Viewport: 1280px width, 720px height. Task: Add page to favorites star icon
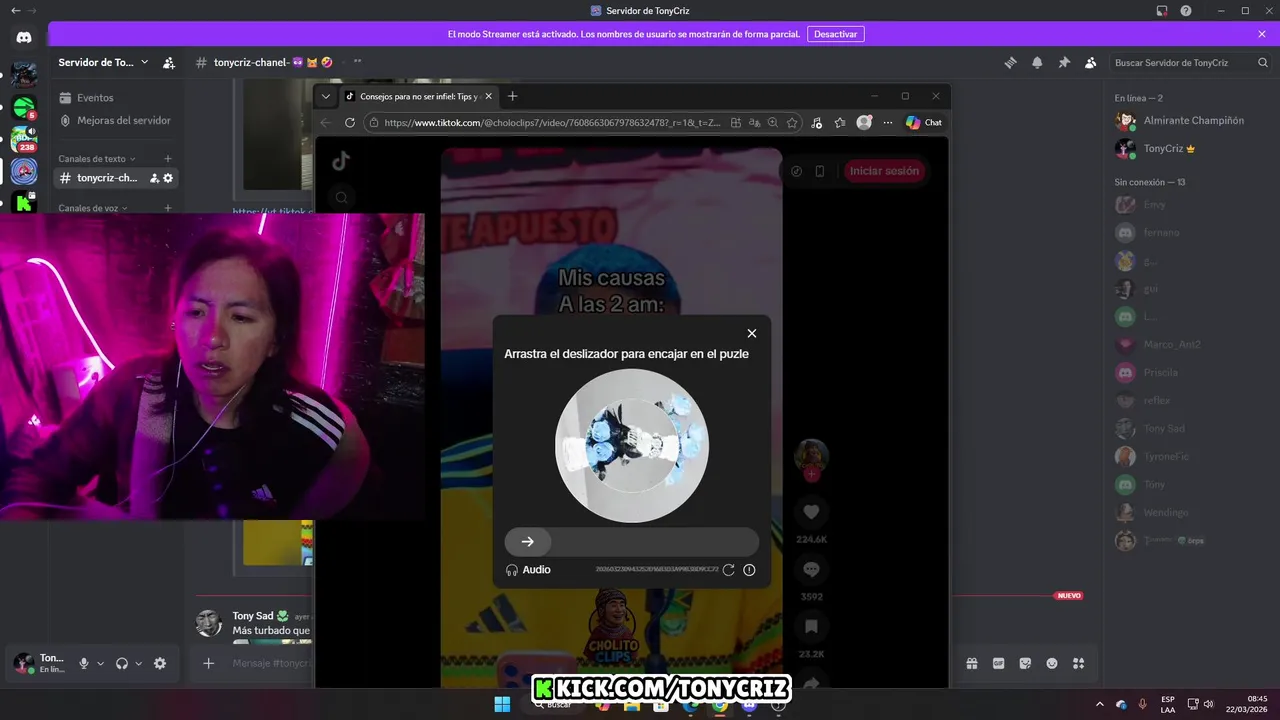[x=792, y=123]
